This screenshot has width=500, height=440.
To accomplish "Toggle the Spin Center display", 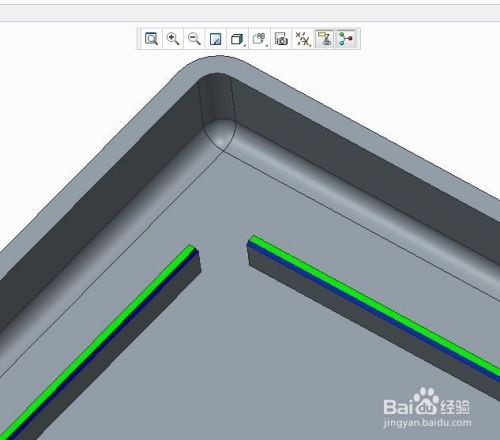I will tap(346, 39).
